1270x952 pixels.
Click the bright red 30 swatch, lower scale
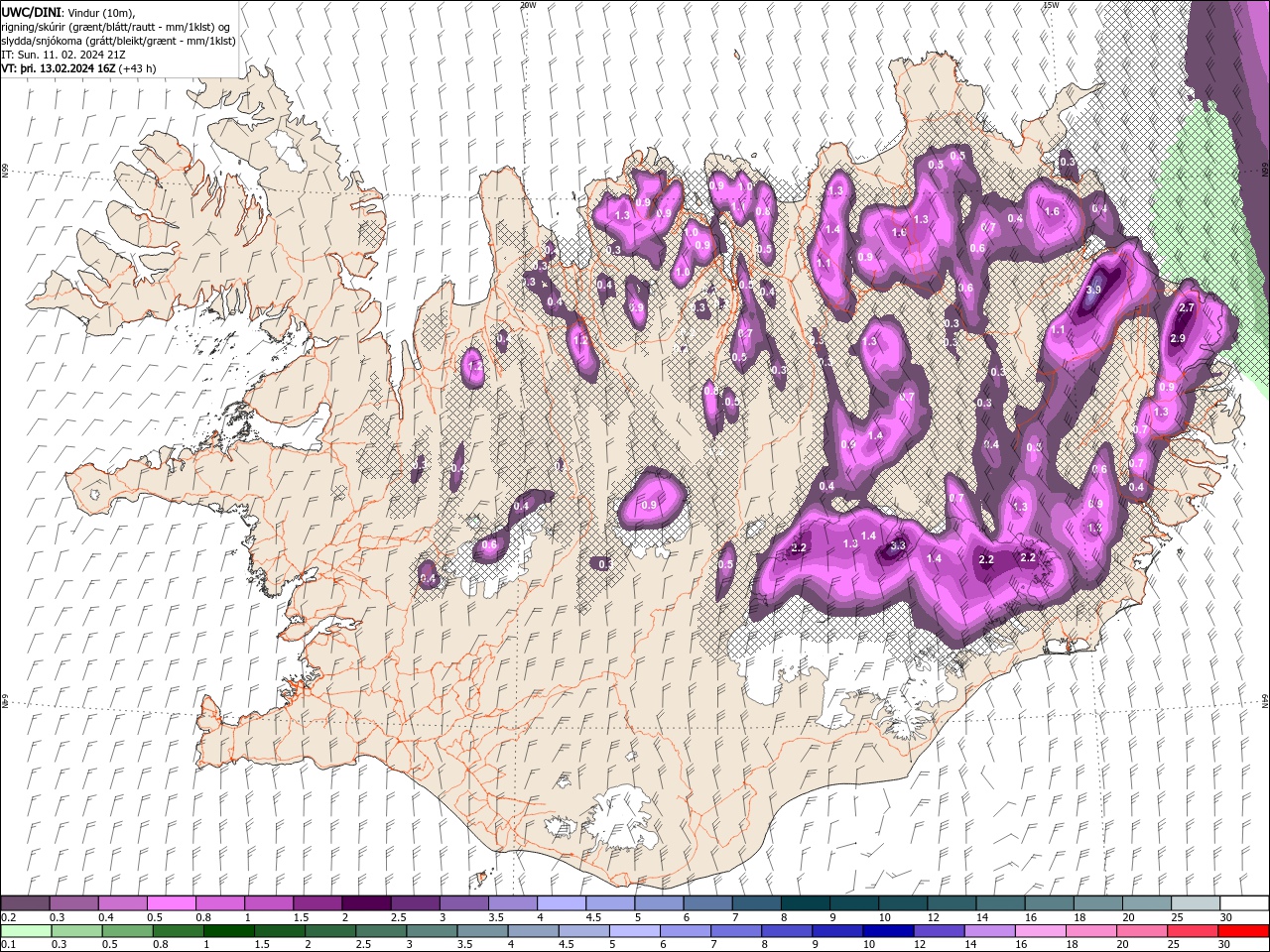(1243, 931)
